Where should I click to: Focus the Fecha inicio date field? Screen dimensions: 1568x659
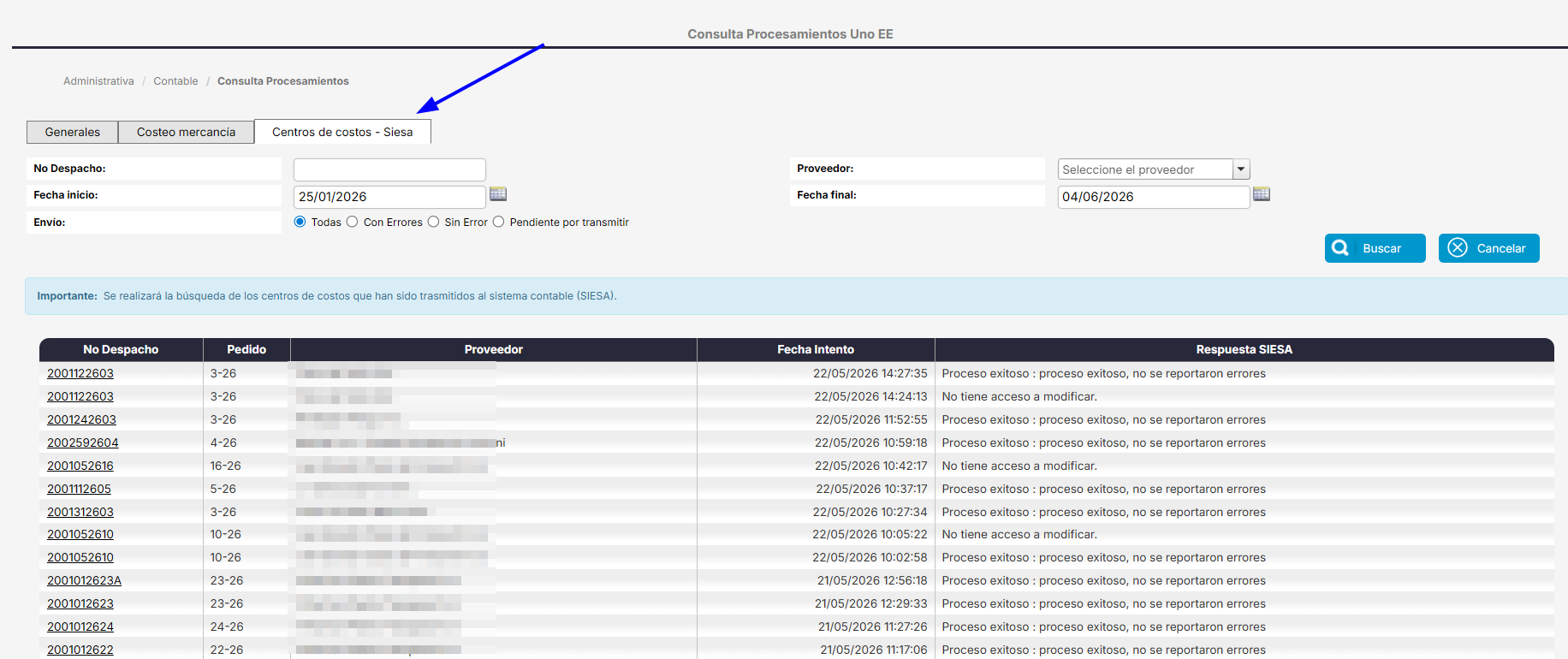click(389, 197)
